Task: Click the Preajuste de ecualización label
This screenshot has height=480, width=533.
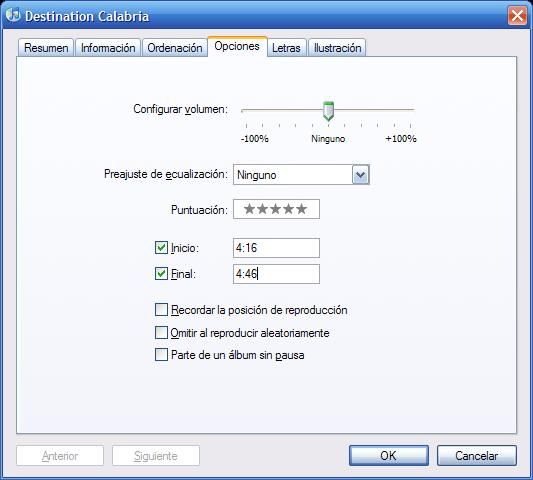Action: coord(166,174)
